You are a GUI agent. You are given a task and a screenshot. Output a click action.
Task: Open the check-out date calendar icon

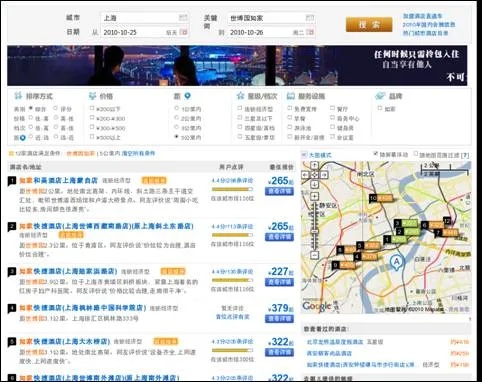310,32
